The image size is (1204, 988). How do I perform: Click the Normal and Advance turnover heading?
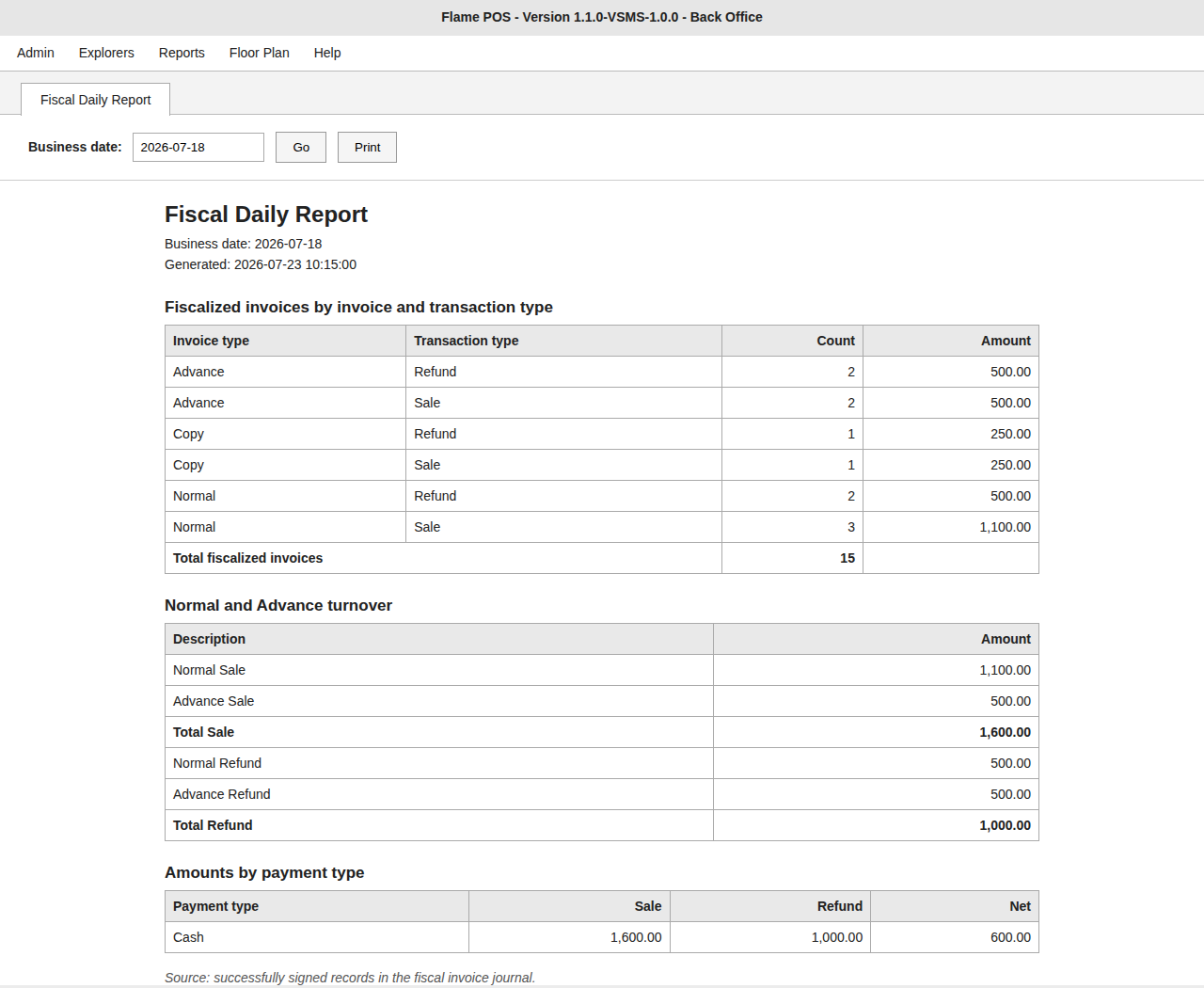click(x=278, y=605)
